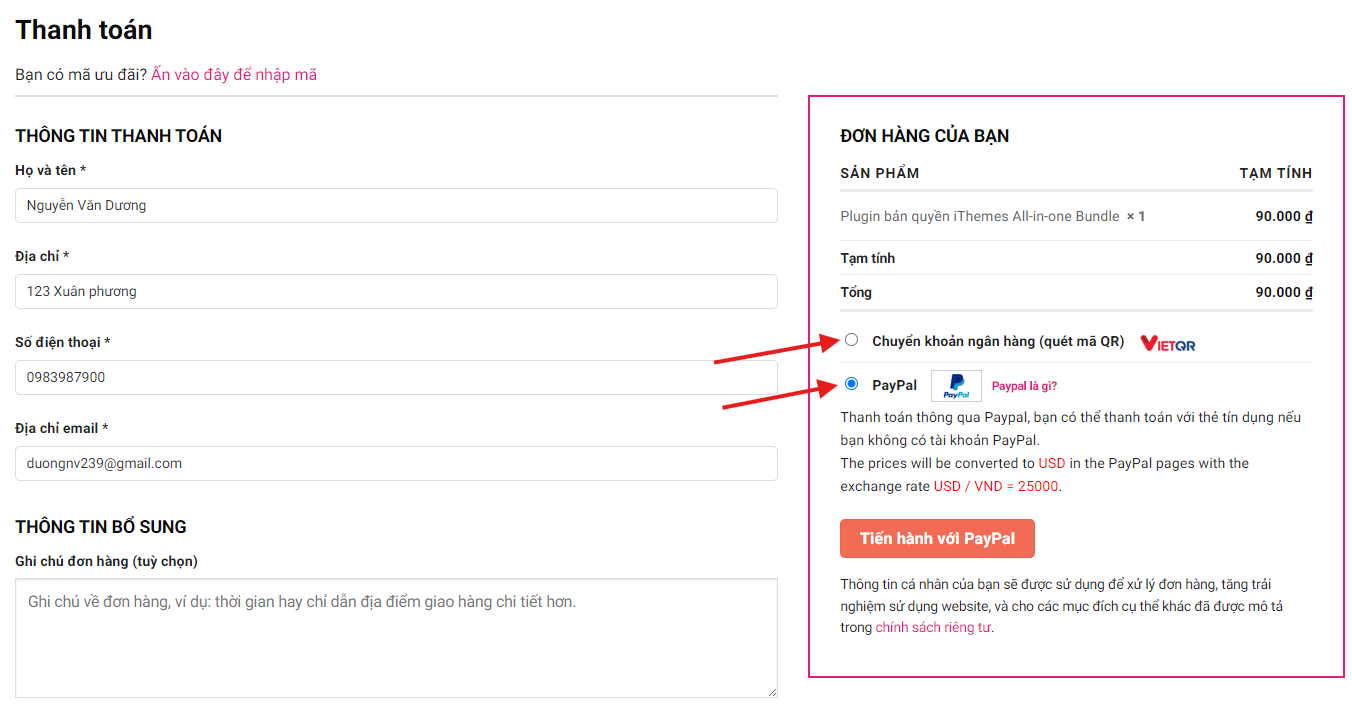
Task: Click into the phone number field
Action: [396, 378]
